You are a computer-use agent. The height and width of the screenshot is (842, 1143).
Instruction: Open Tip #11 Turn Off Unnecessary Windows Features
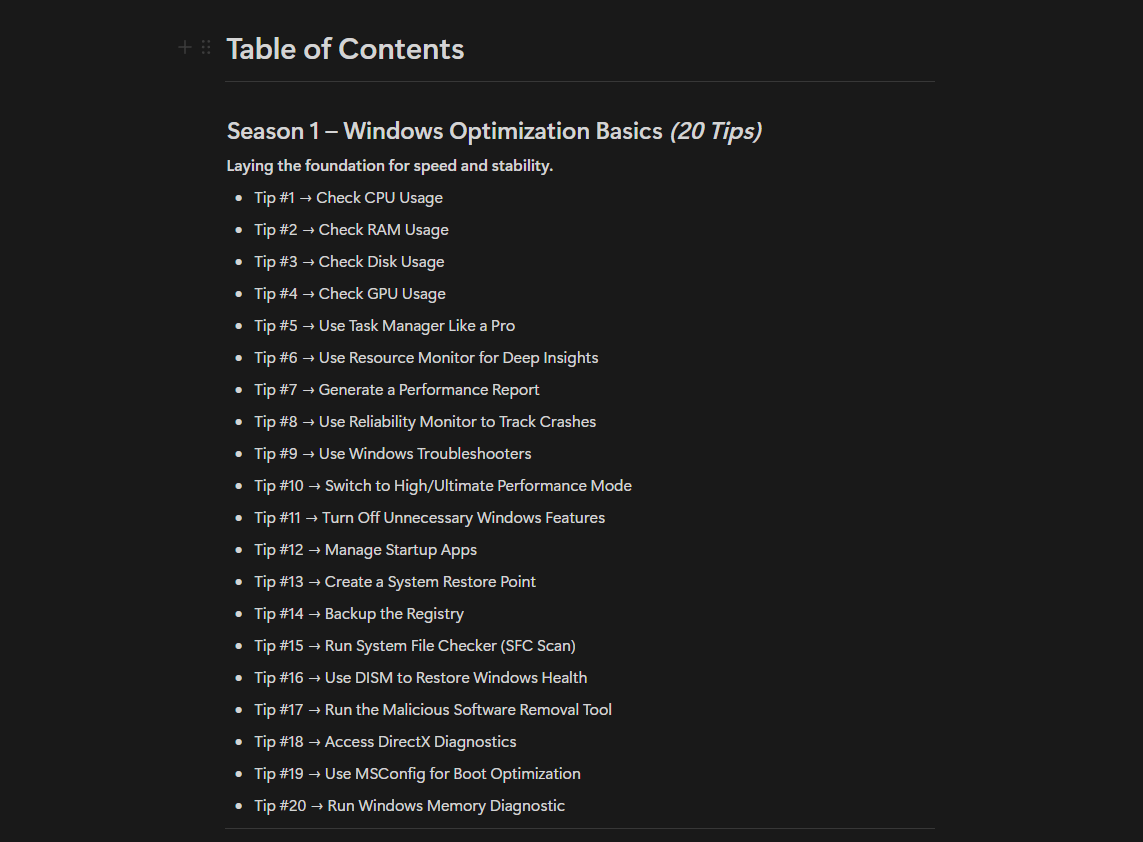429,518
